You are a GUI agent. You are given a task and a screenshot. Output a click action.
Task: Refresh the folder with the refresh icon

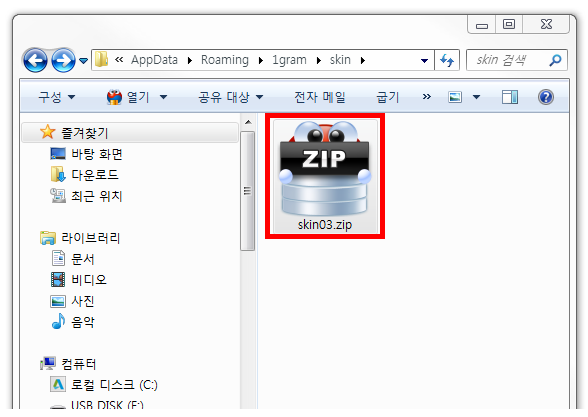447,60
